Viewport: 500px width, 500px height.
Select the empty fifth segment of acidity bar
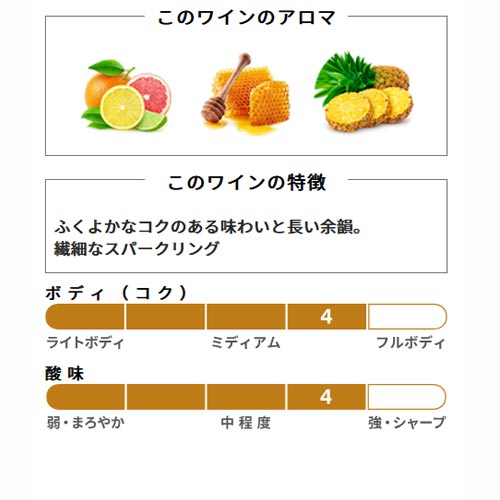click(x=407, y=397)
